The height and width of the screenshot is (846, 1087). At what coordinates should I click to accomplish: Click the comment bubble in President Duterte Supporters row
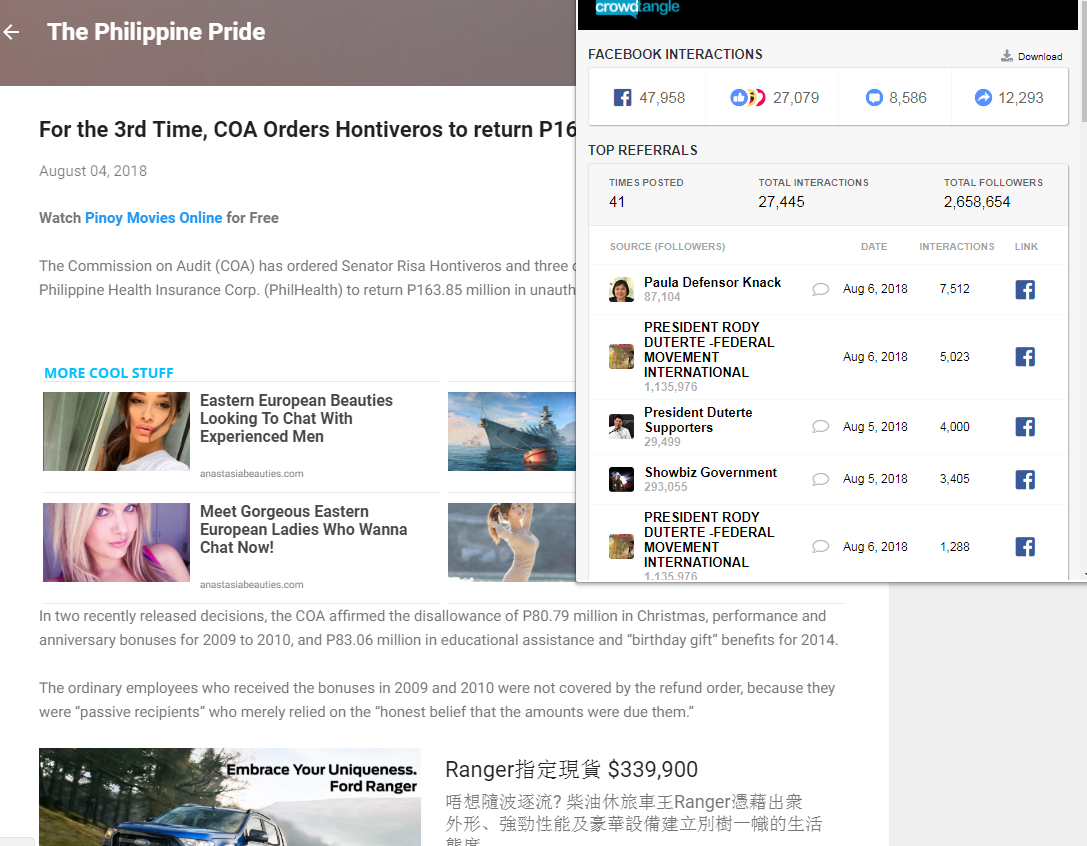821,426
